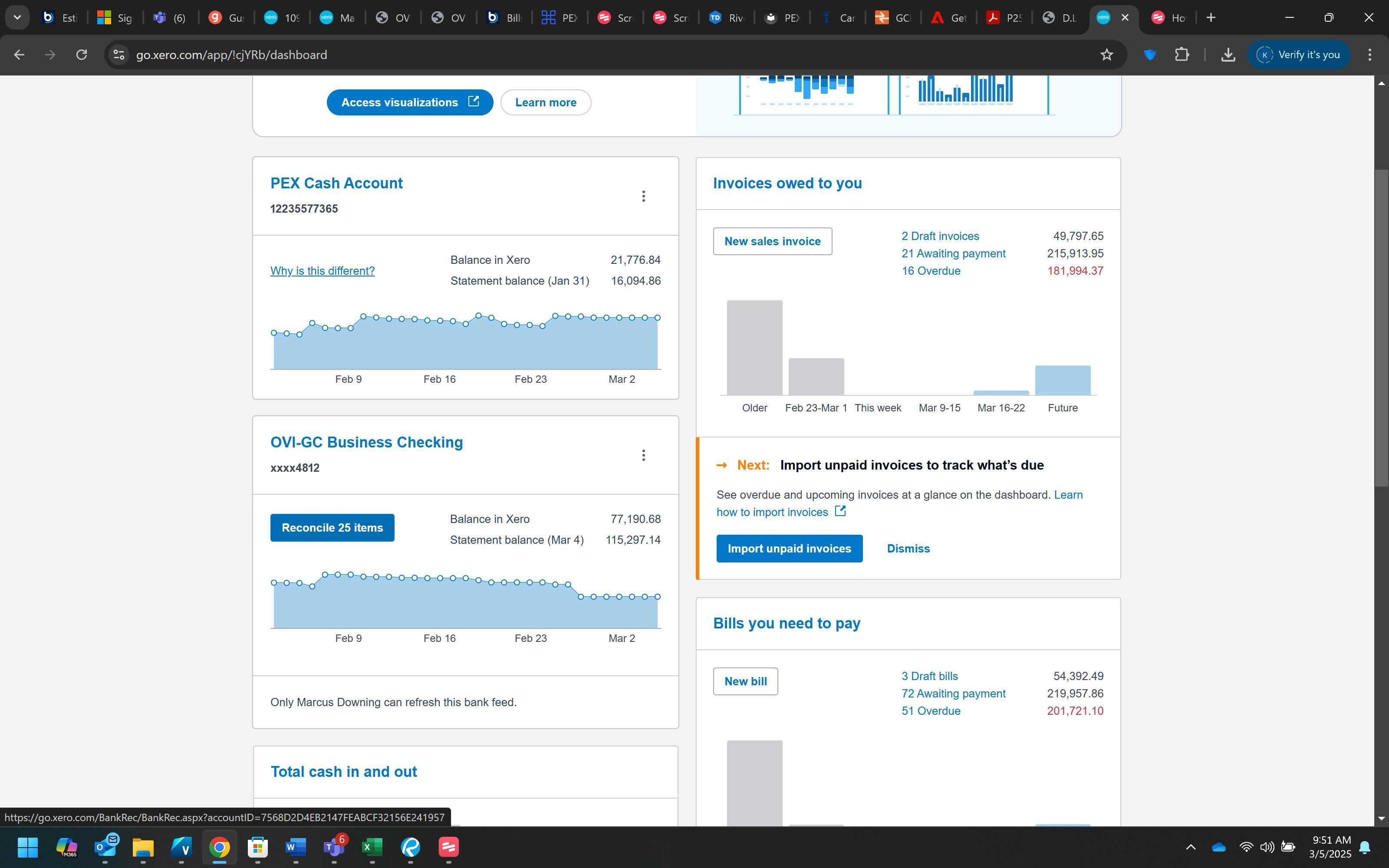Screen dimensions: 1389x868
Task: Open Excel from the taskbar
Action: pyautogui.click(x=372, y=847)
